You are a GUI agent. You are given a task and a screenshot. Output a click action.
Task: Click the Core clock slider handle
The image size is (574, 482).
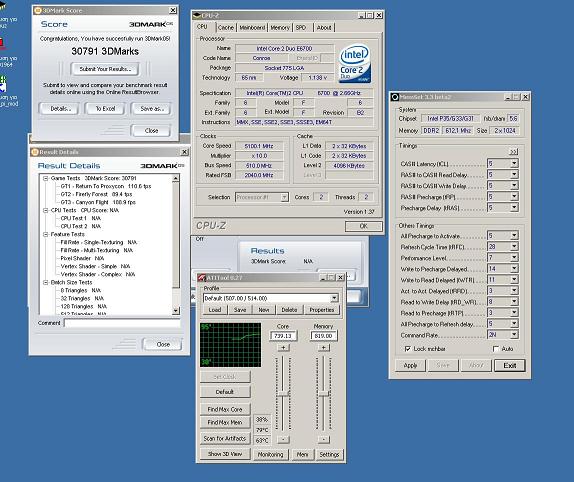pos(283,394)
